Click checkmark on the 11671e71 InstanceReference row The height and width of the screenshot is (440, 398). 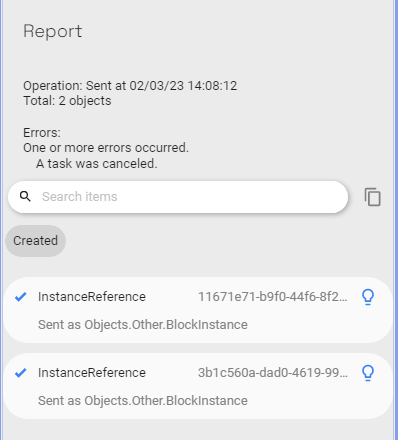(x=21, y=297)
